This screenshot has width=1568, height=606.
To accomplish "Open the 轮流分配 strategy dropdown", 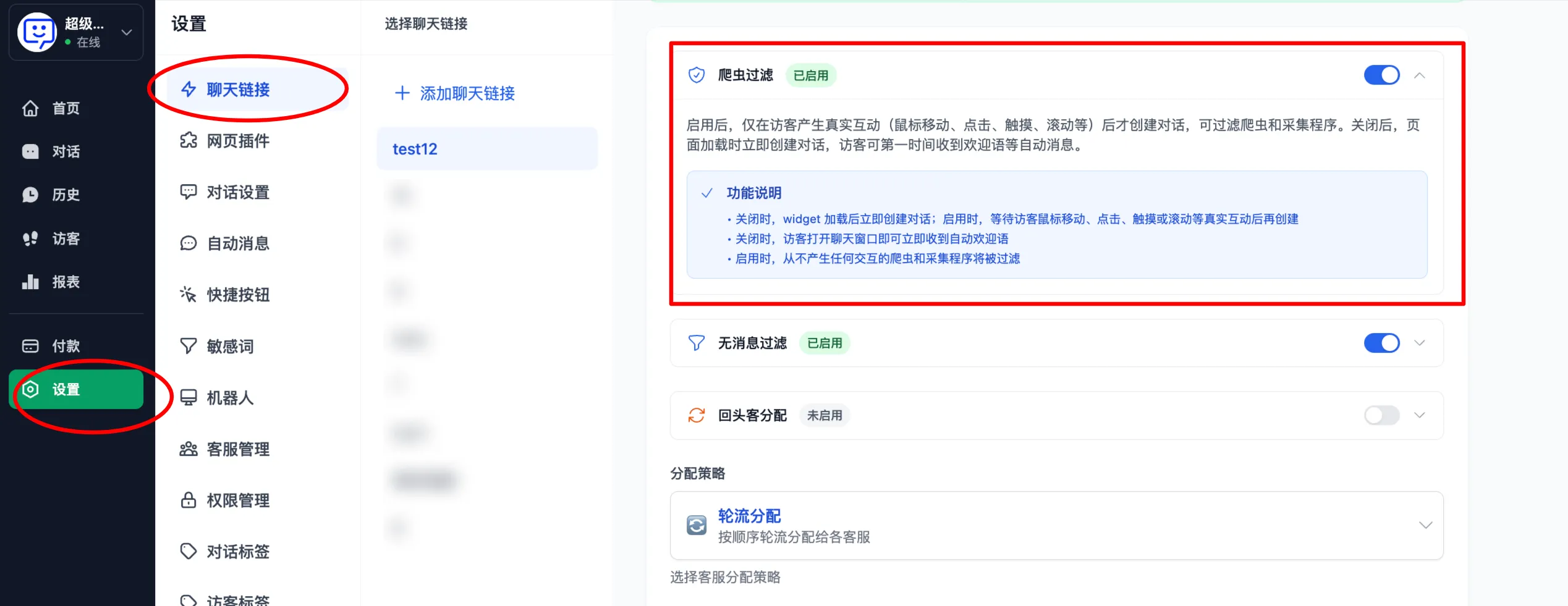I will click(x=1426, y=526).
